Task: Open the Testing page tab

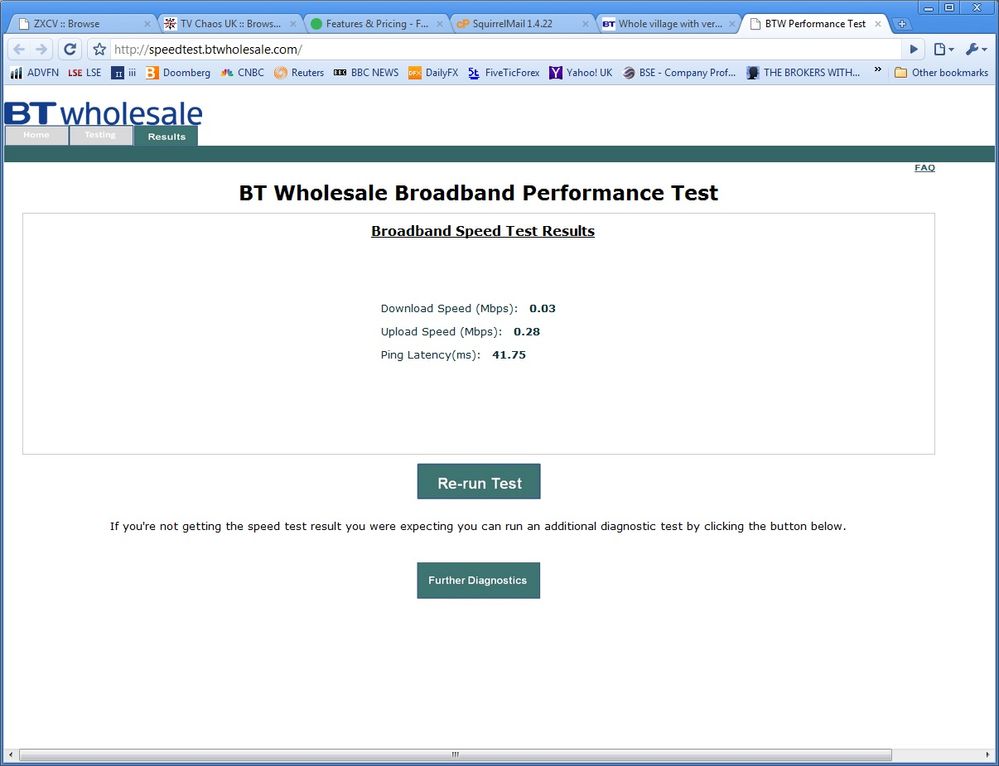Action: click(x=101, y=135)
